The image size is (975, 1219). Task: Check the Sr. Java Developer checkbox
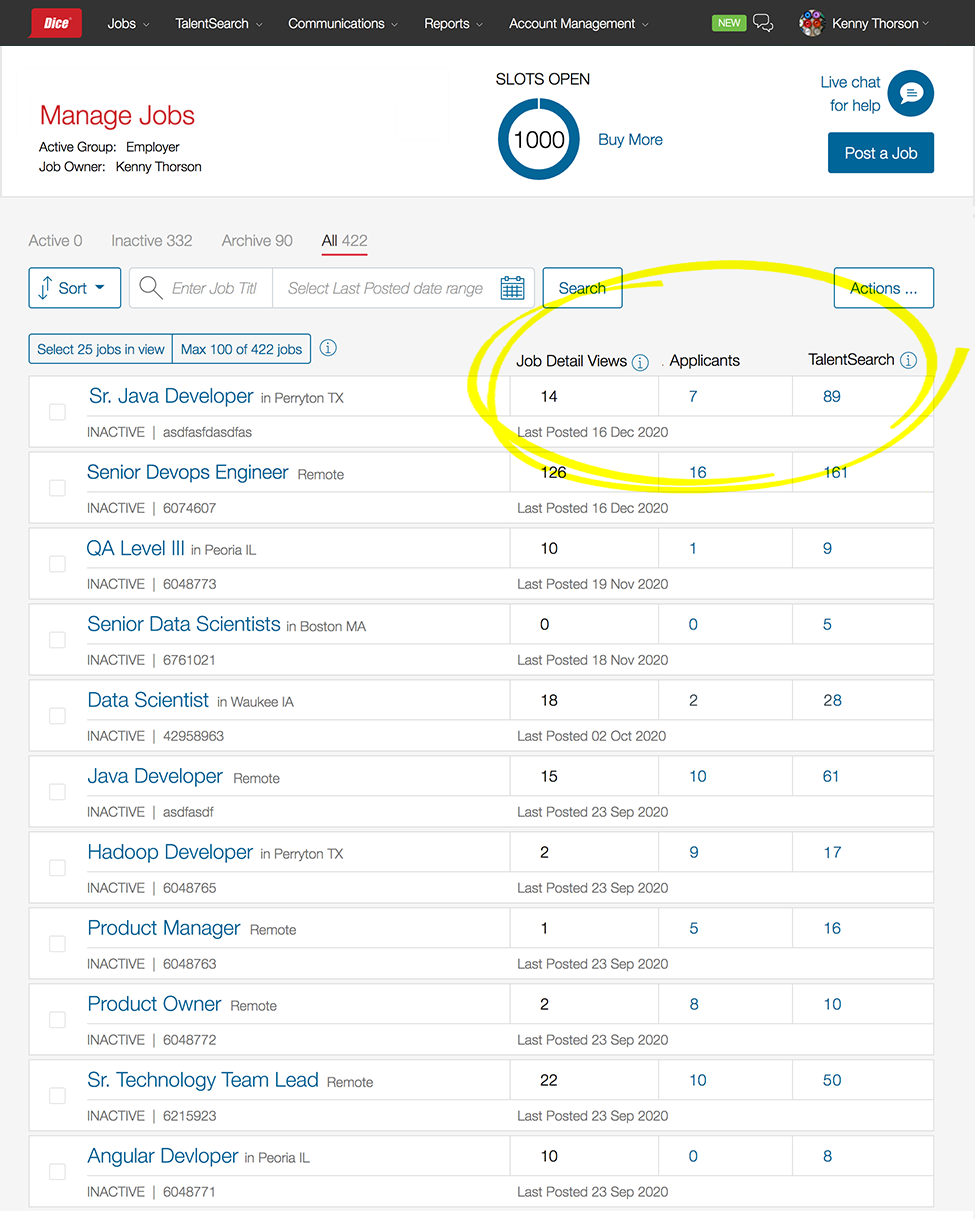58,412
